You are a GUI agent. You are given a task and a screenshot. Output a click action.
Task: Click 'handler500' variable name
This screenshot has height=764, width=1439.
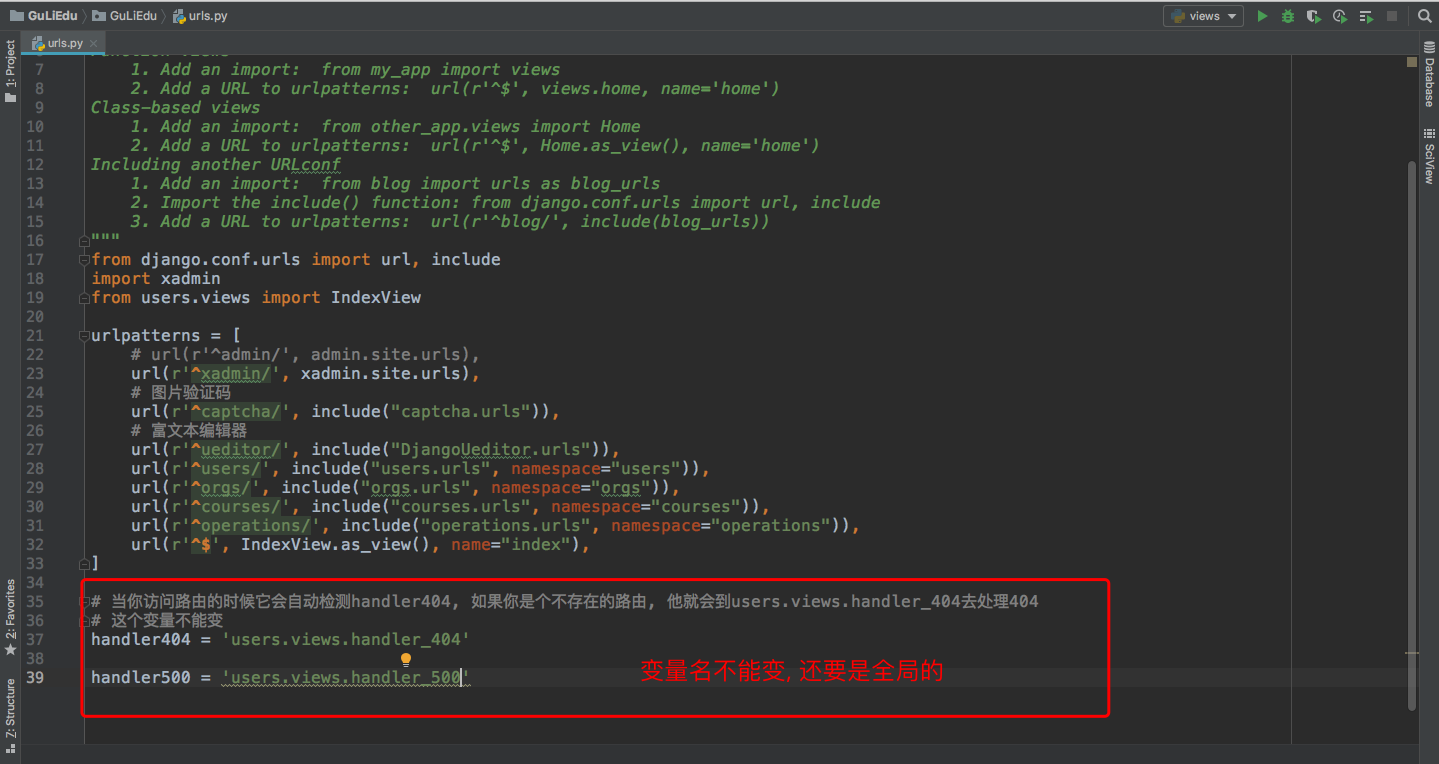pos(140,677)
